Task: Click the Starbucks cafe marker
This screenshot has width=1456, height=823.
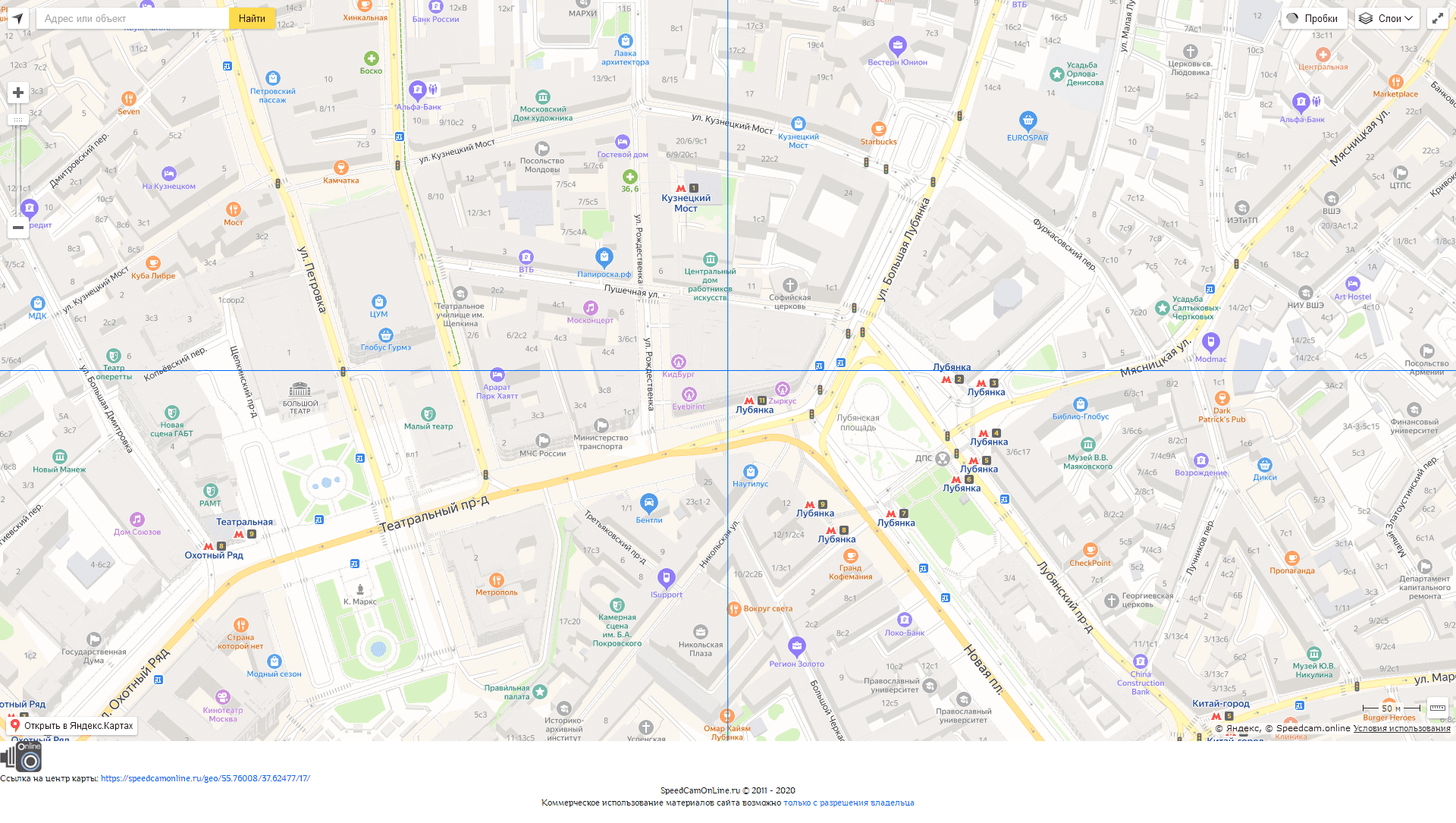Action: pyautogui.click(x=878, y=129)
